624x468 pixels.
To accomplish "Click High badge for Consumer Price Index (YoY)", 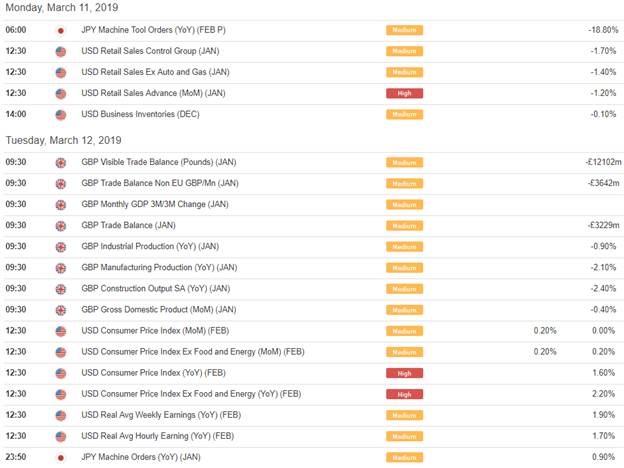I will [x=404, y=373].
